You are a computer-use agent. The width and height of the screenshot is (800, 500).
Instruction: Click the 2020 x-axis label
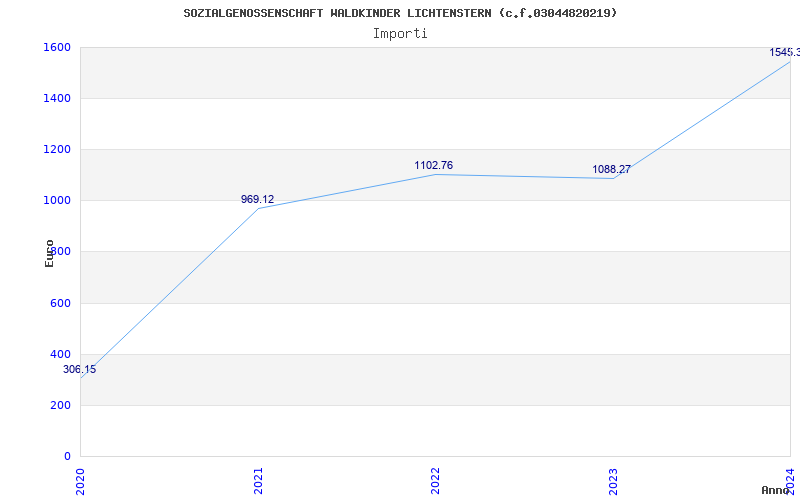pos(80,481)
